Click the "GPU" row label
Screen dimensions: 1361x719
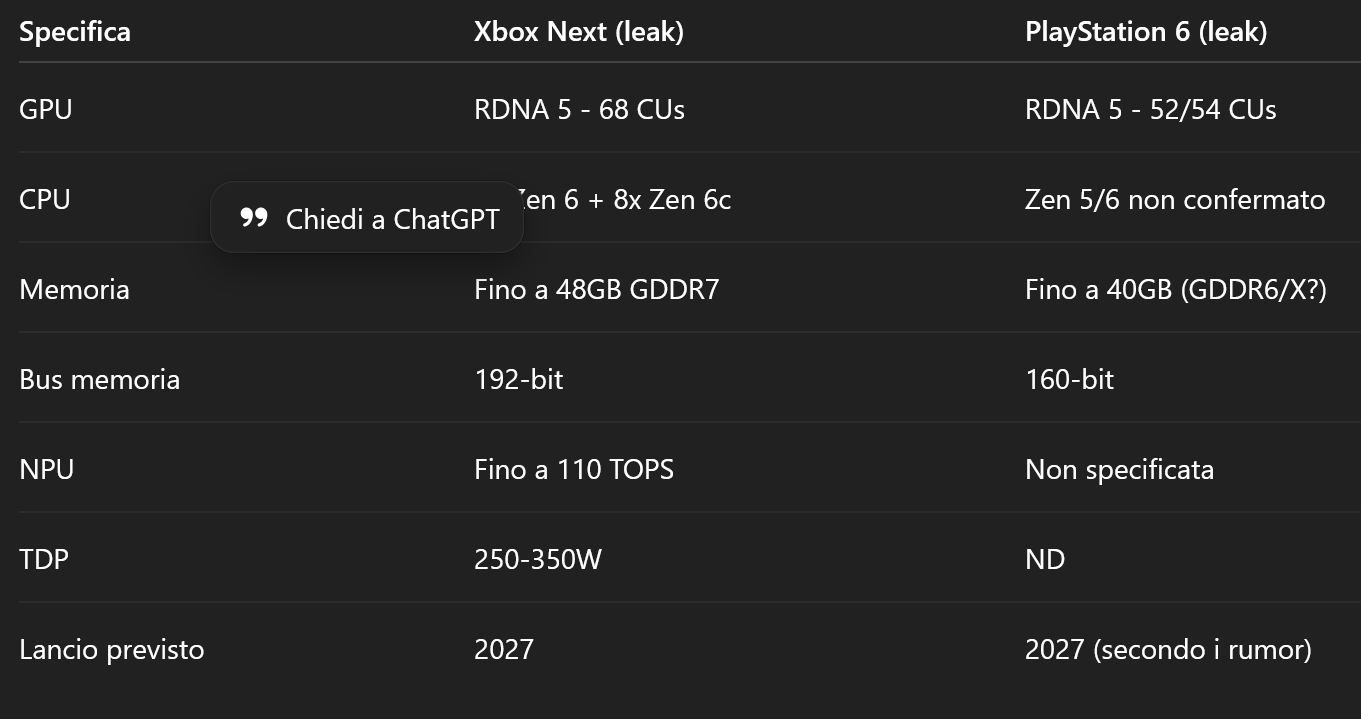[46, 109]
